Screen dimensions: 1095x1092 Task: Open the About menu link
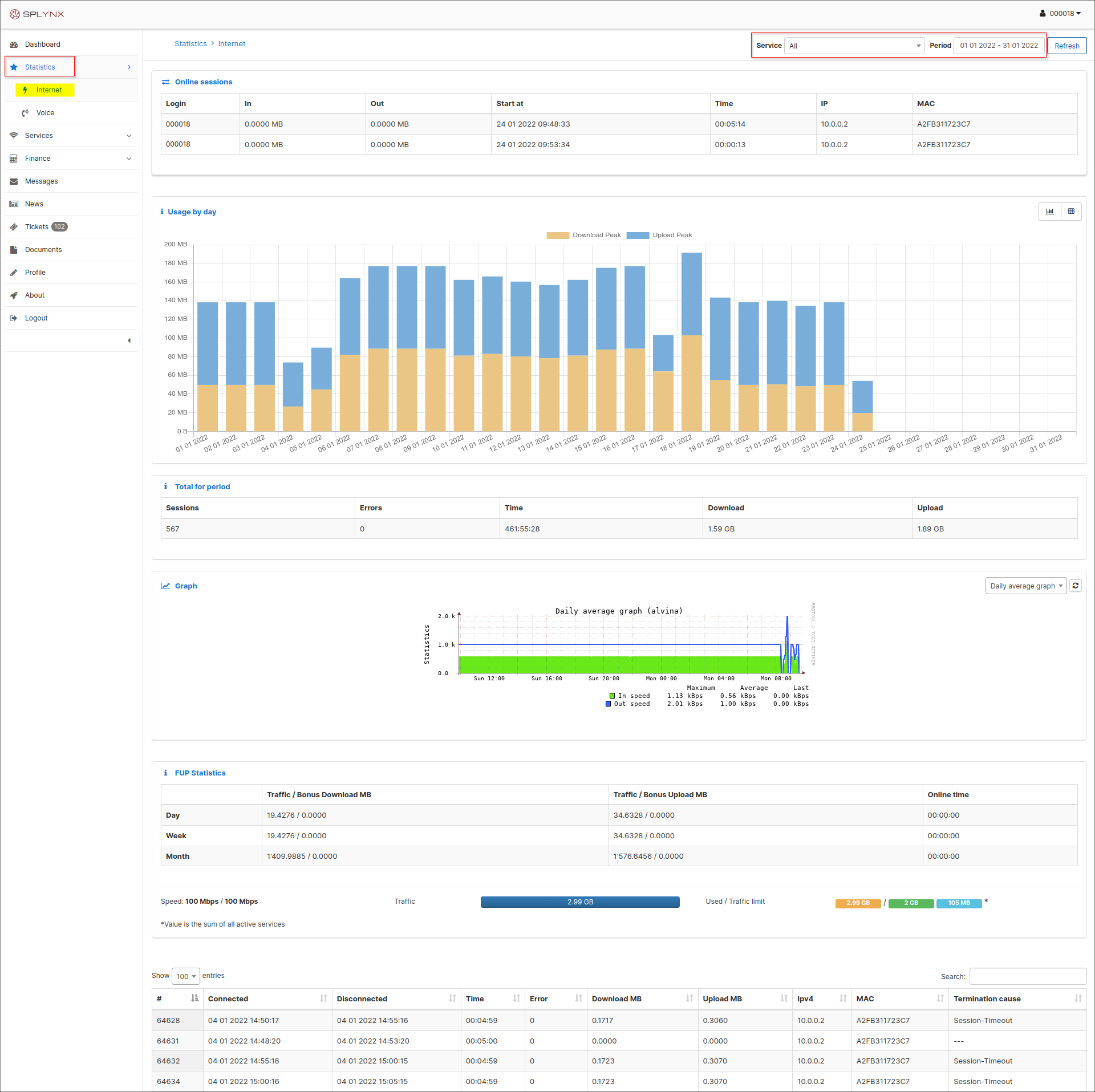[71, 295]
